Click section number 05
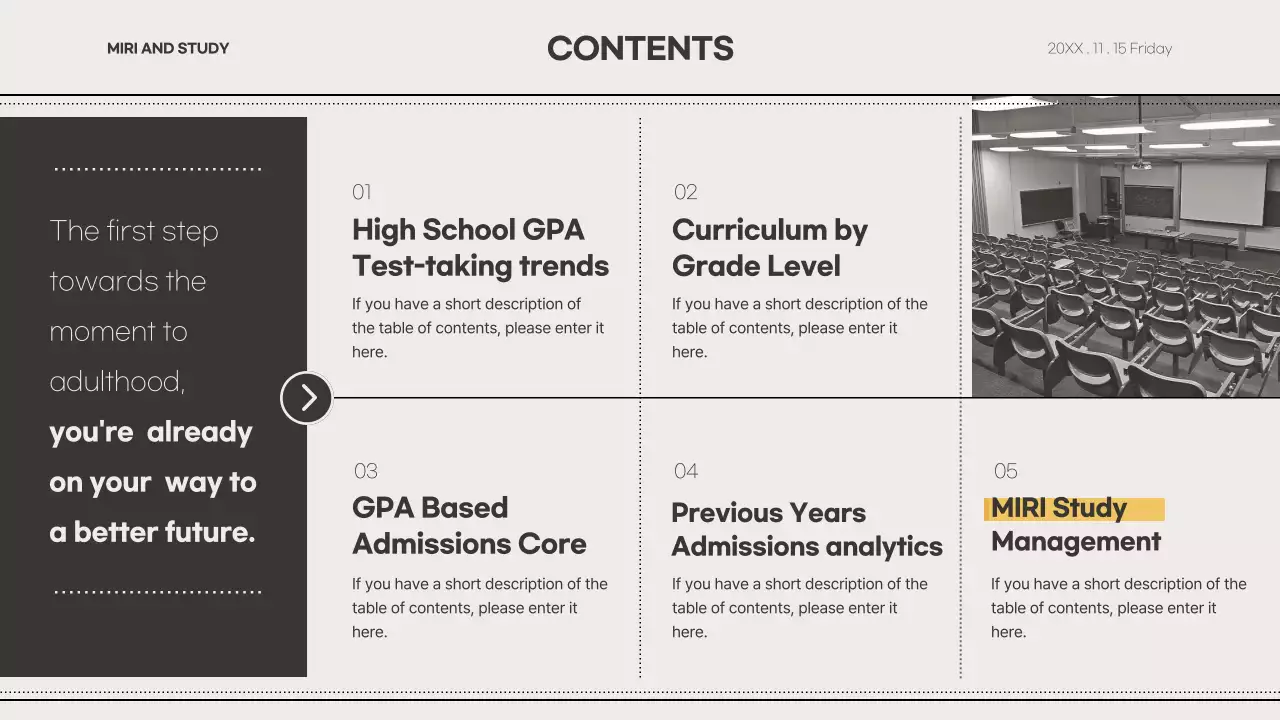 (x=1005, y=471)
